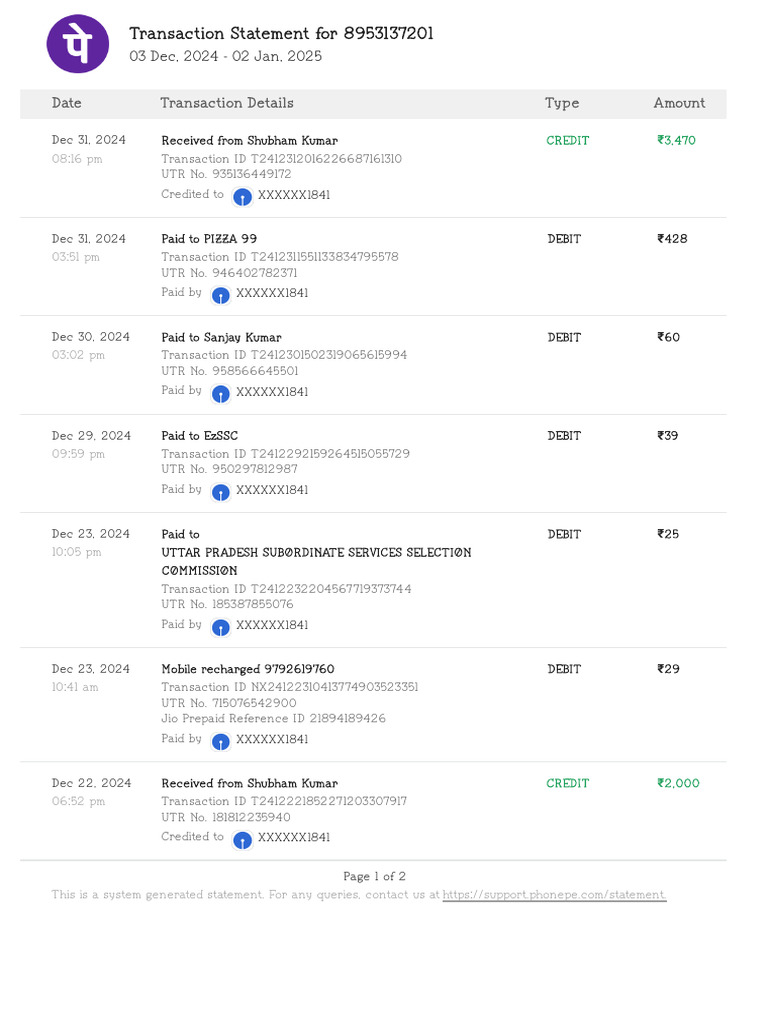Select the "Paid to PIZZA 99" title
768x1024 pixels.
(x=209, y=239)
